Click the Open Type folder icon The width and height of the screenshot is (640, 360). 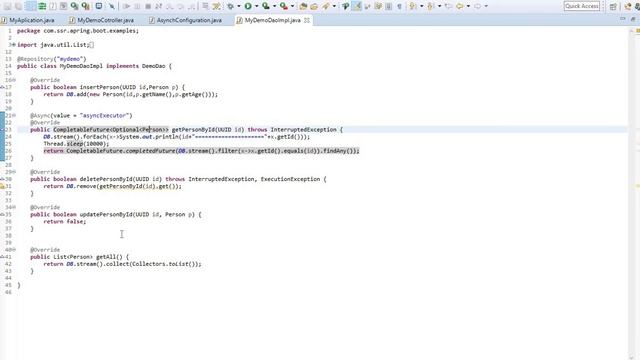(x=314, y=6)
